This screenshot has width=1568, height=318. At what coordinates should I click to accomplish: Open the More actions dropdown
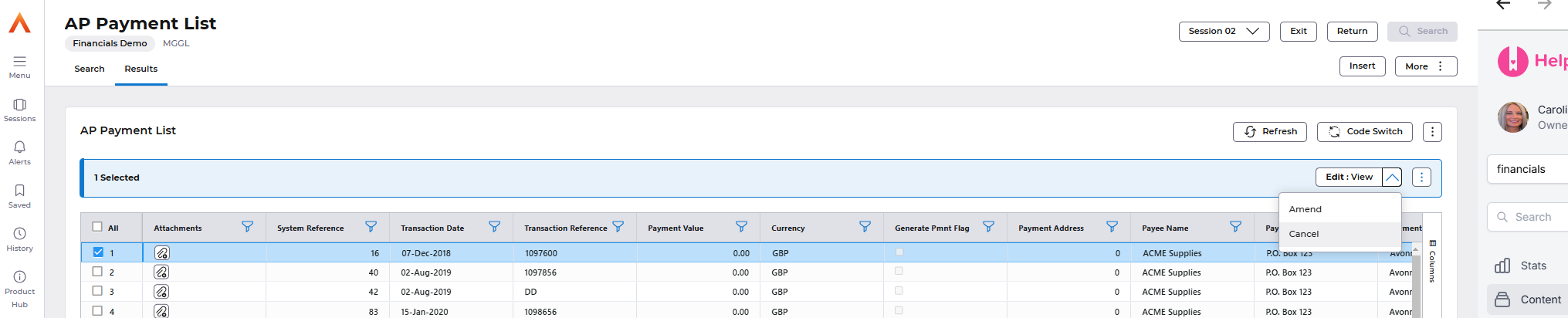(x=1426, y=66)
